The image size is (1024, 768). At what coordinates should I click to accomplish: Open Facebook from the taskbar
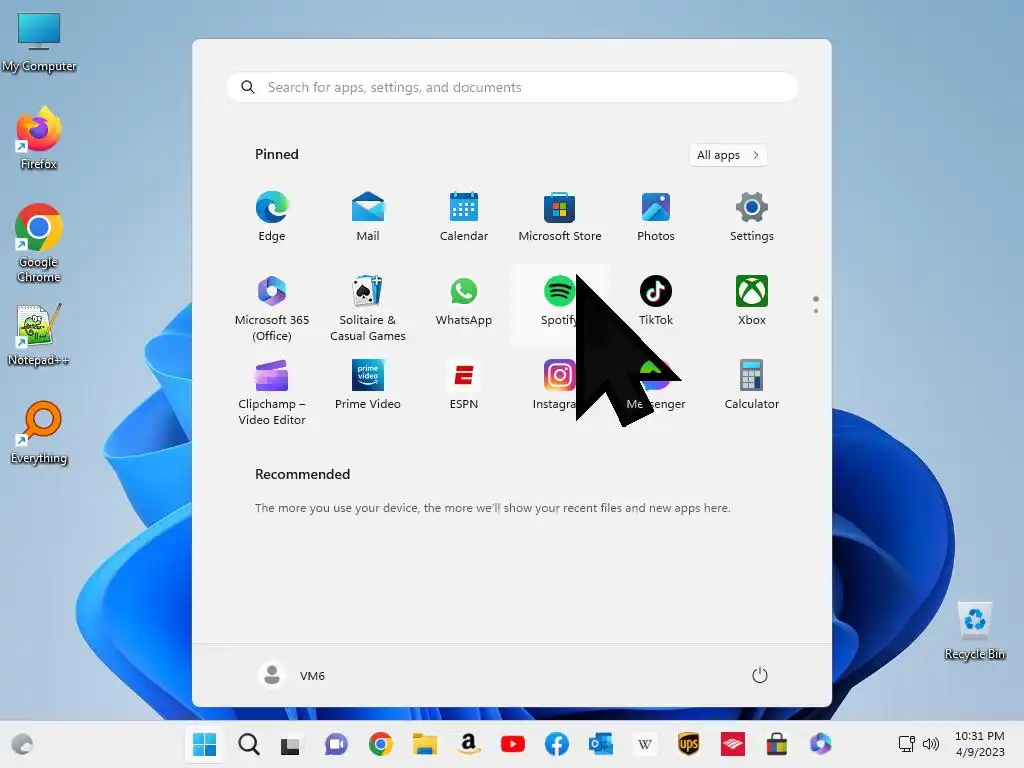(x=556, y=744)
